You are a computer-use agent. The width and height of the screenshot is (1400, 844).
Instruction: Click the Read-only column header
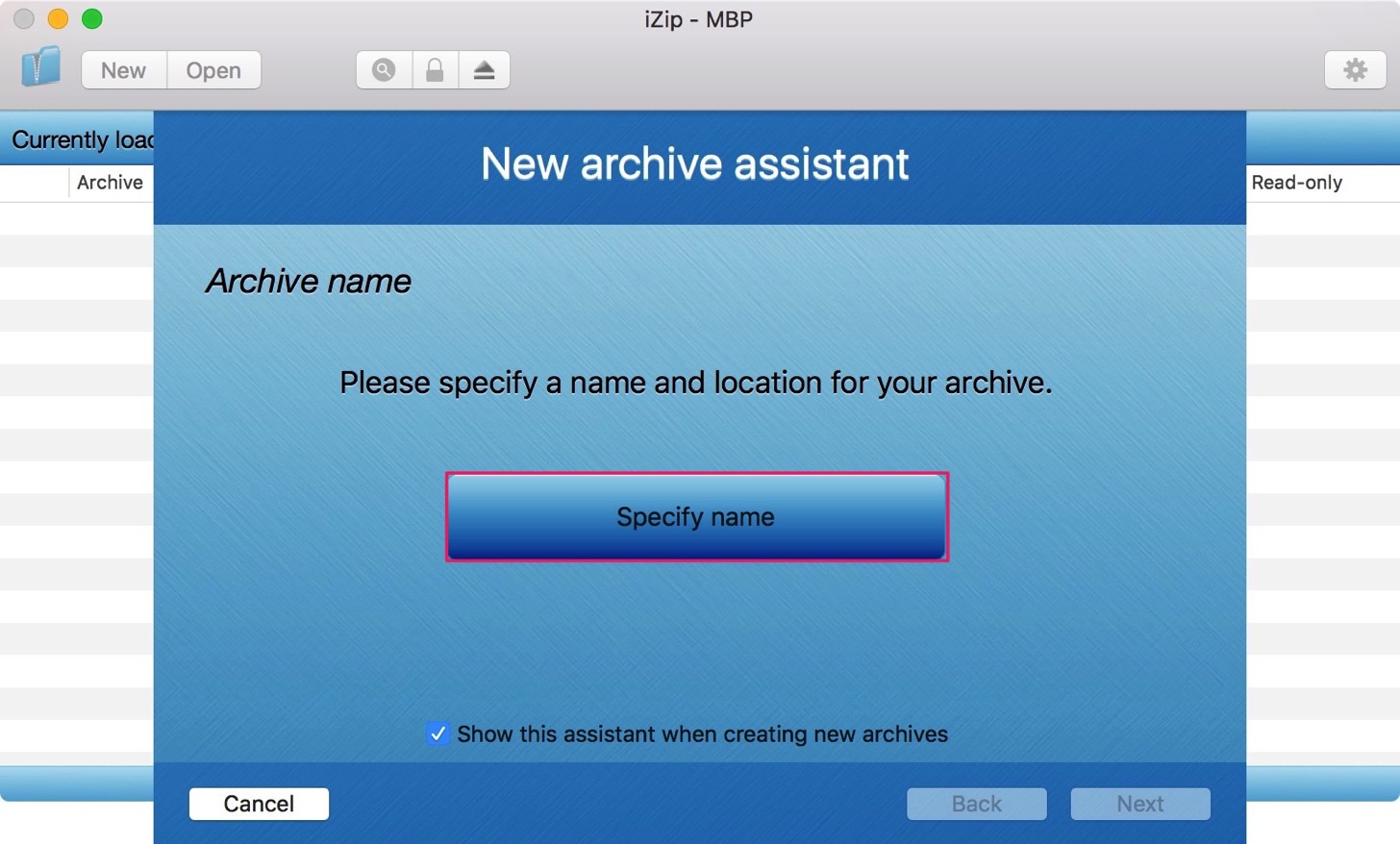point(1296,183)
